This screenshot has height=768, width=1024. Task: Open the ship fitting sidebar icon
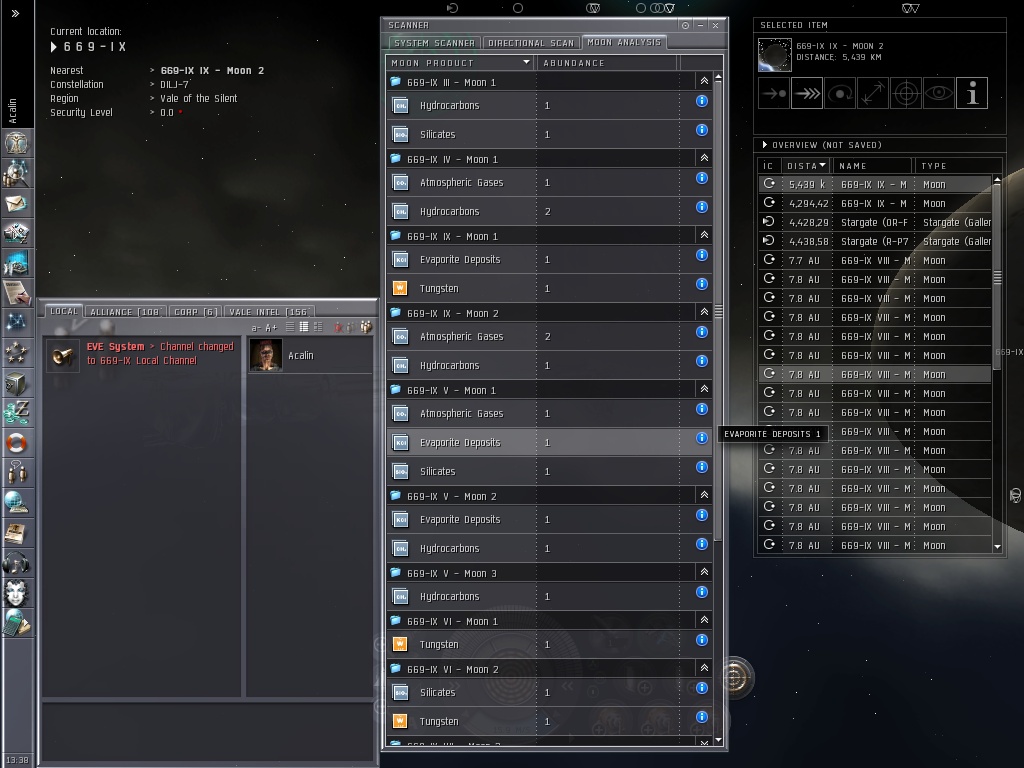click(x=16, y=232)
